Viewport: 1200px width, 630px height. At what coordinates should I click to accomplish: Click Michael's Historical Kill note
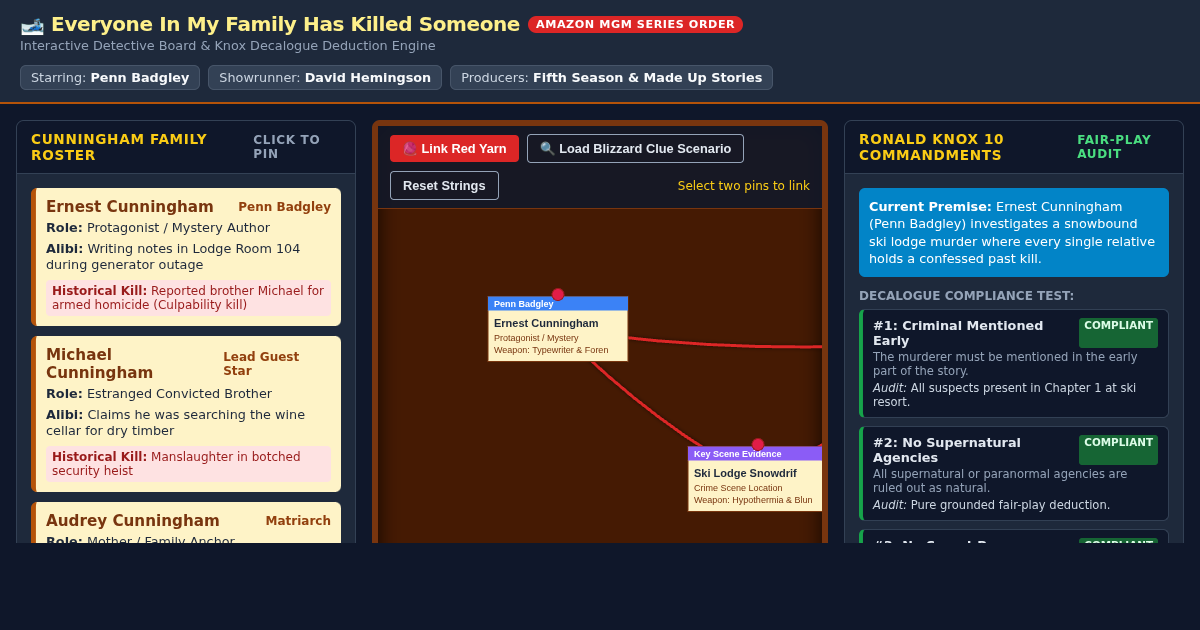pyautogui.click(x=188, y=464)
